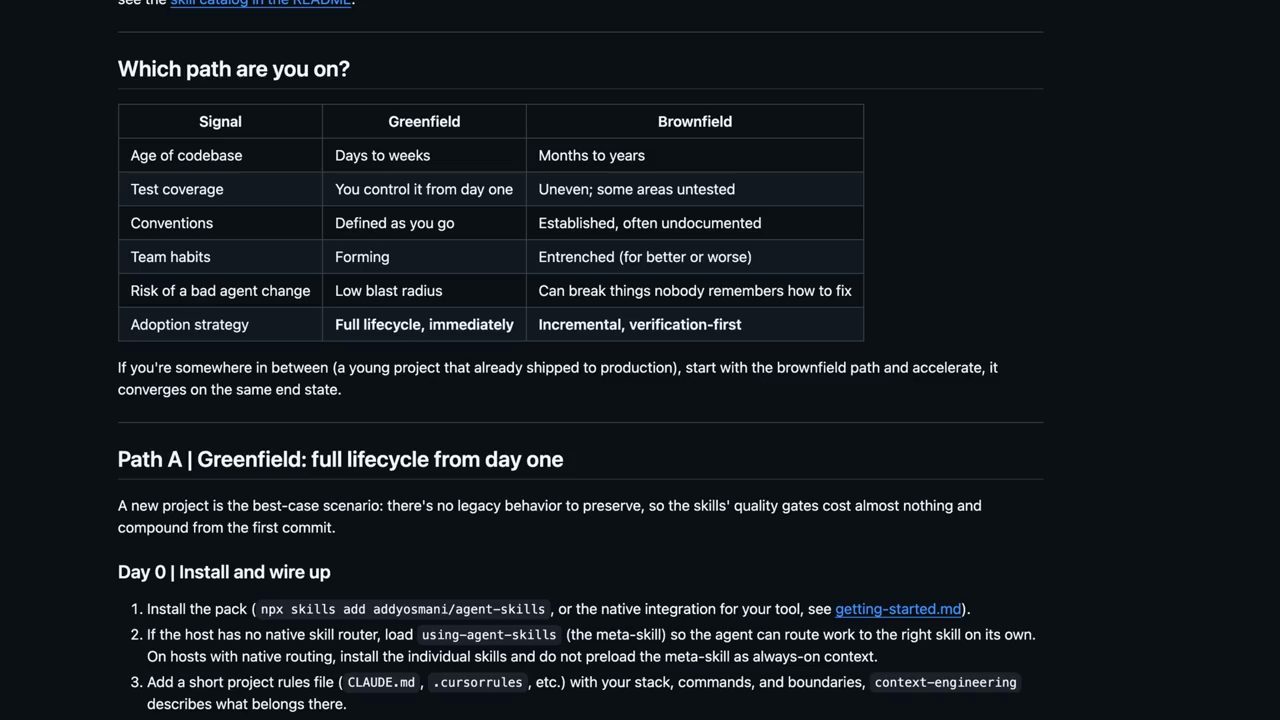Screen dimensions: 1280x720
Task: Select the Brownfield column header
Action: [x=695, y=121]
